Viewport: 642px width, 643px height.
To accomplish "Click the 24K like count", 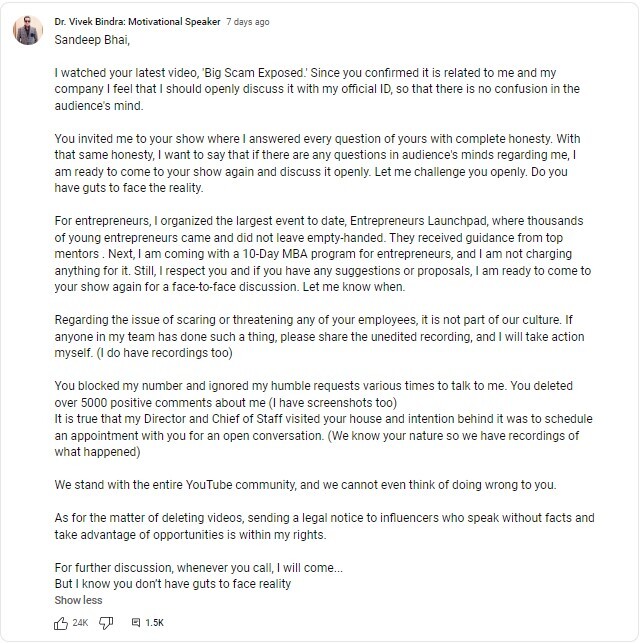I will click(x=80, y=623).
